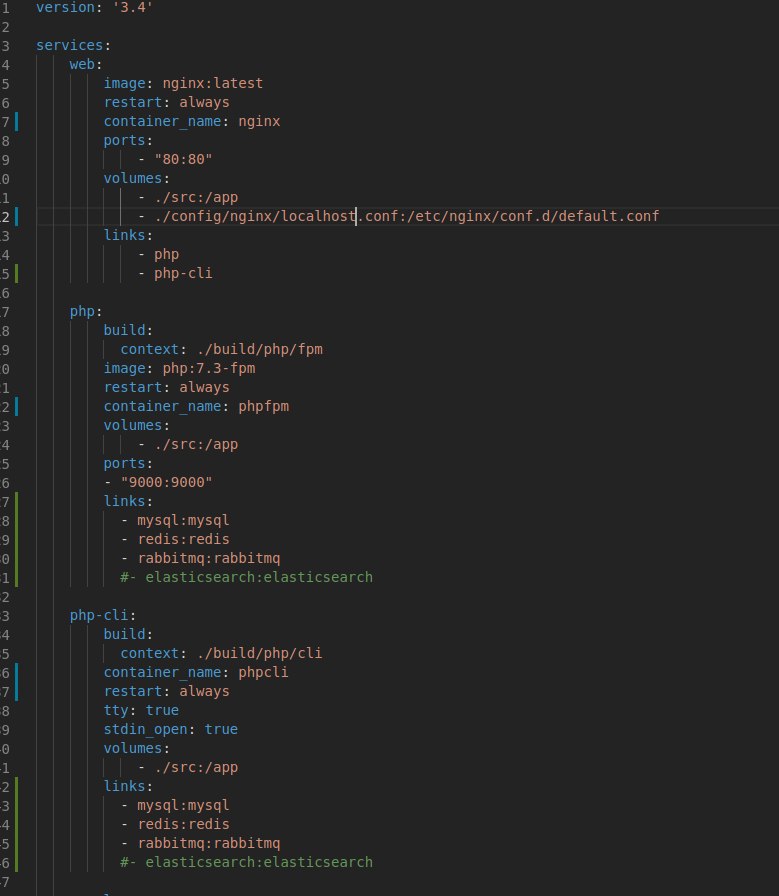Click the mysql:mysql link under php service
This screenshot has width=779, height=896.
(x=183, y=520)
